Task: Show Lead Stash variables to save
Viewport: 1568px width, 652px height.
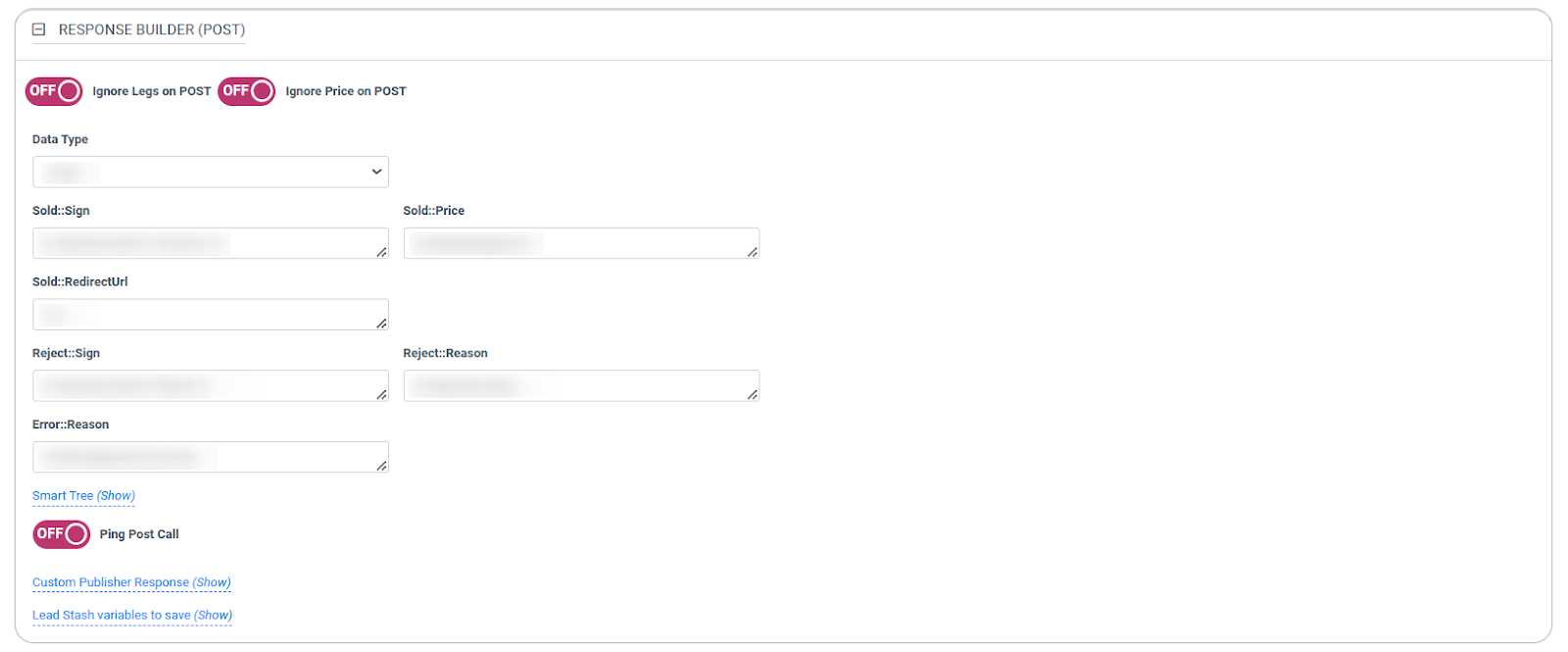Action: (x=132, y=616)
